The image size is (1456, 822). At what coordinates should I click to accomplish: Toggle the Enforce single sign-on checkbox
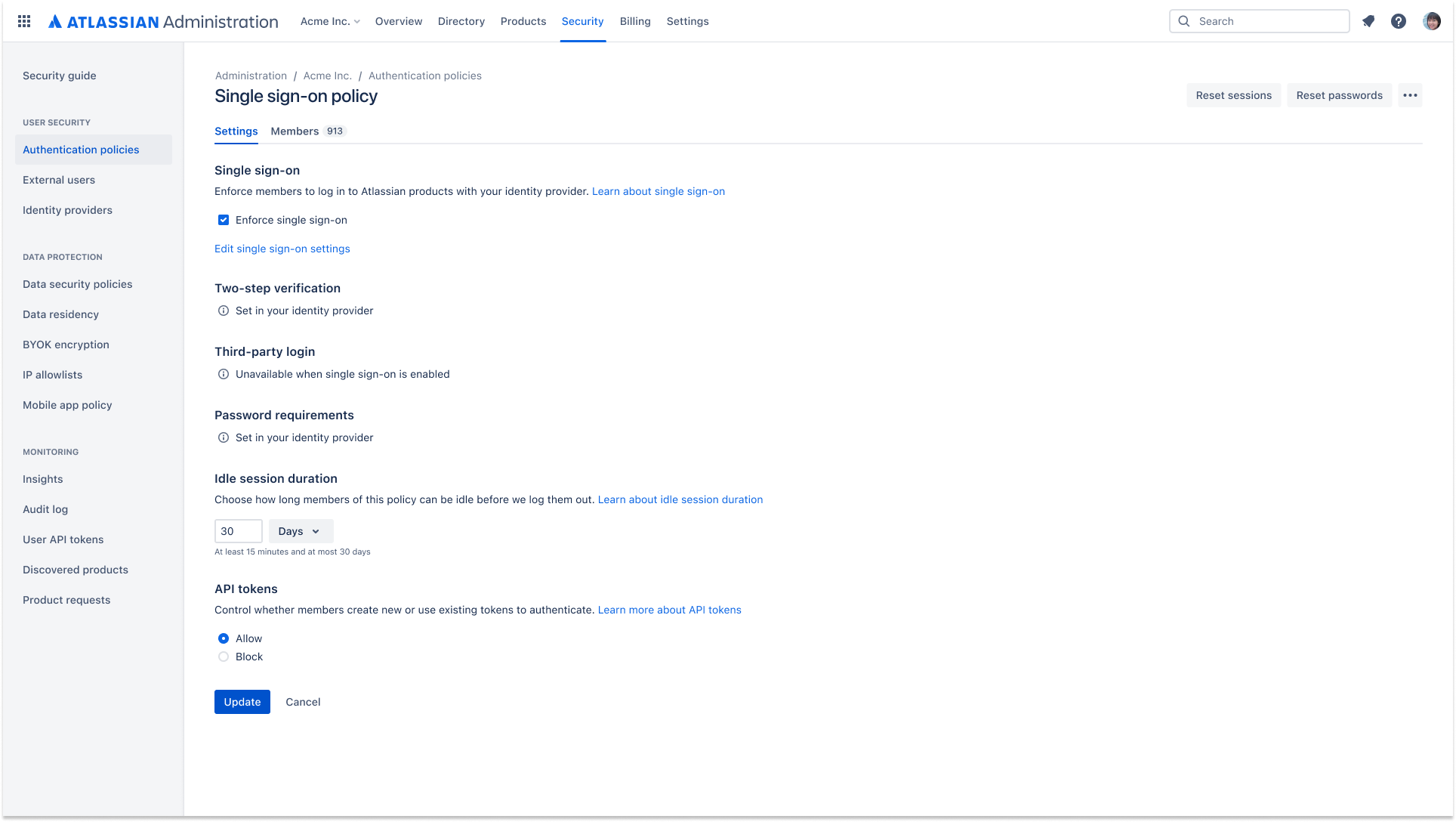[x=222, y=219]
